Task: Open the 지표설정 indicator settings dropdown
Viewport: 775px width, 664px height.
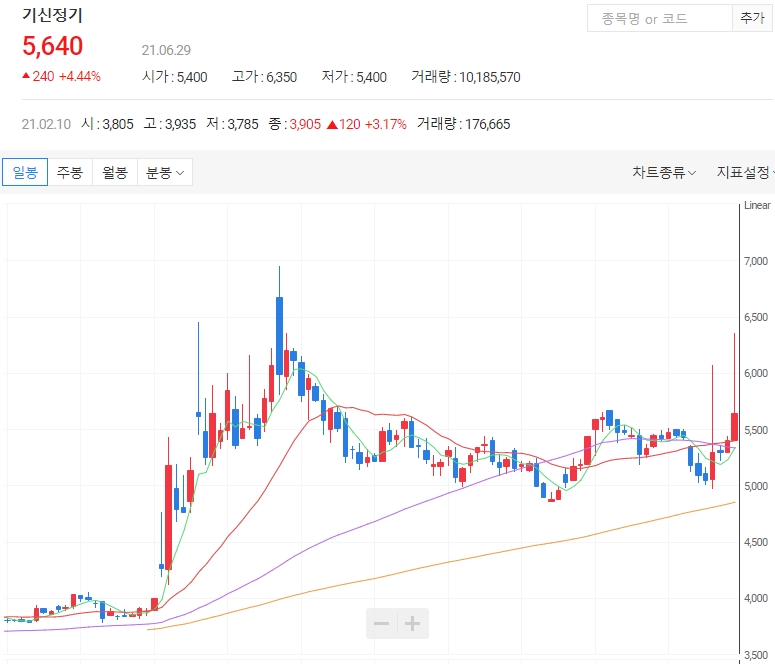Action: tap(745, 173)
